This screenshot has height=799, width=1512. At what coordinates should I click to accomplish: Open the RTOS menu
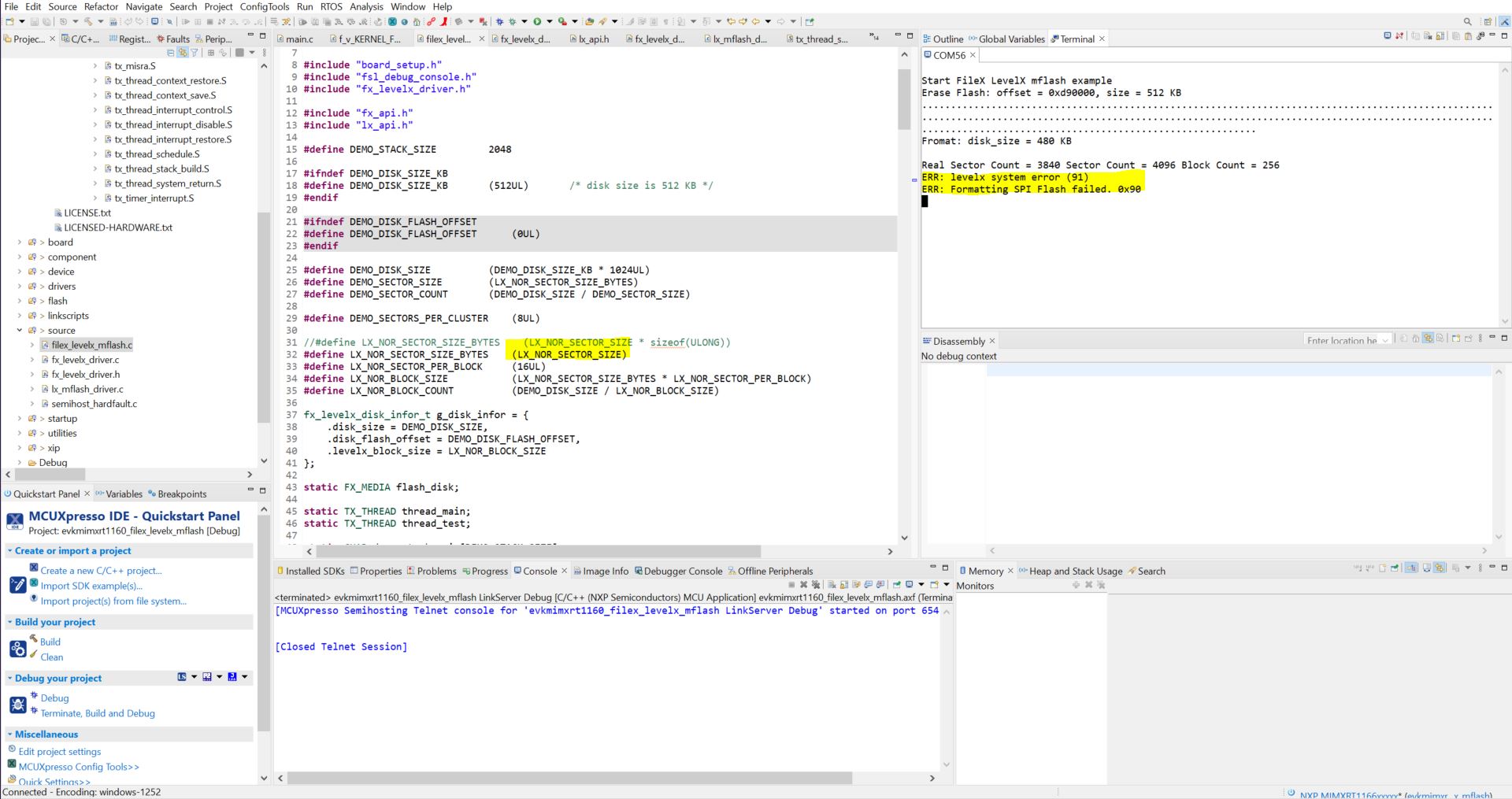coord(331,6)
